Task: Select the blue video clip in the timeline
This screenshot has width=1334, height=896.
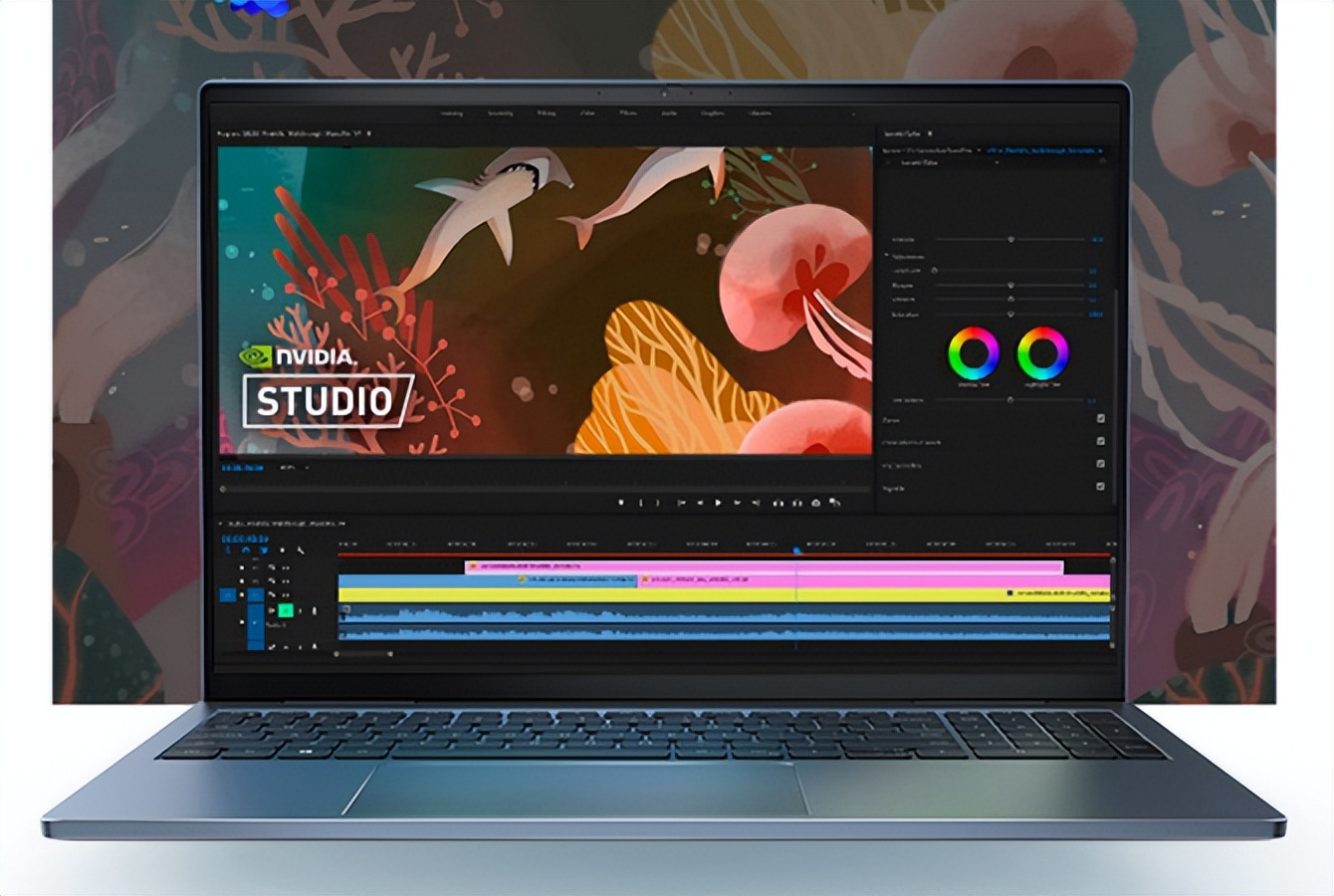Action: tap(488, 580)
